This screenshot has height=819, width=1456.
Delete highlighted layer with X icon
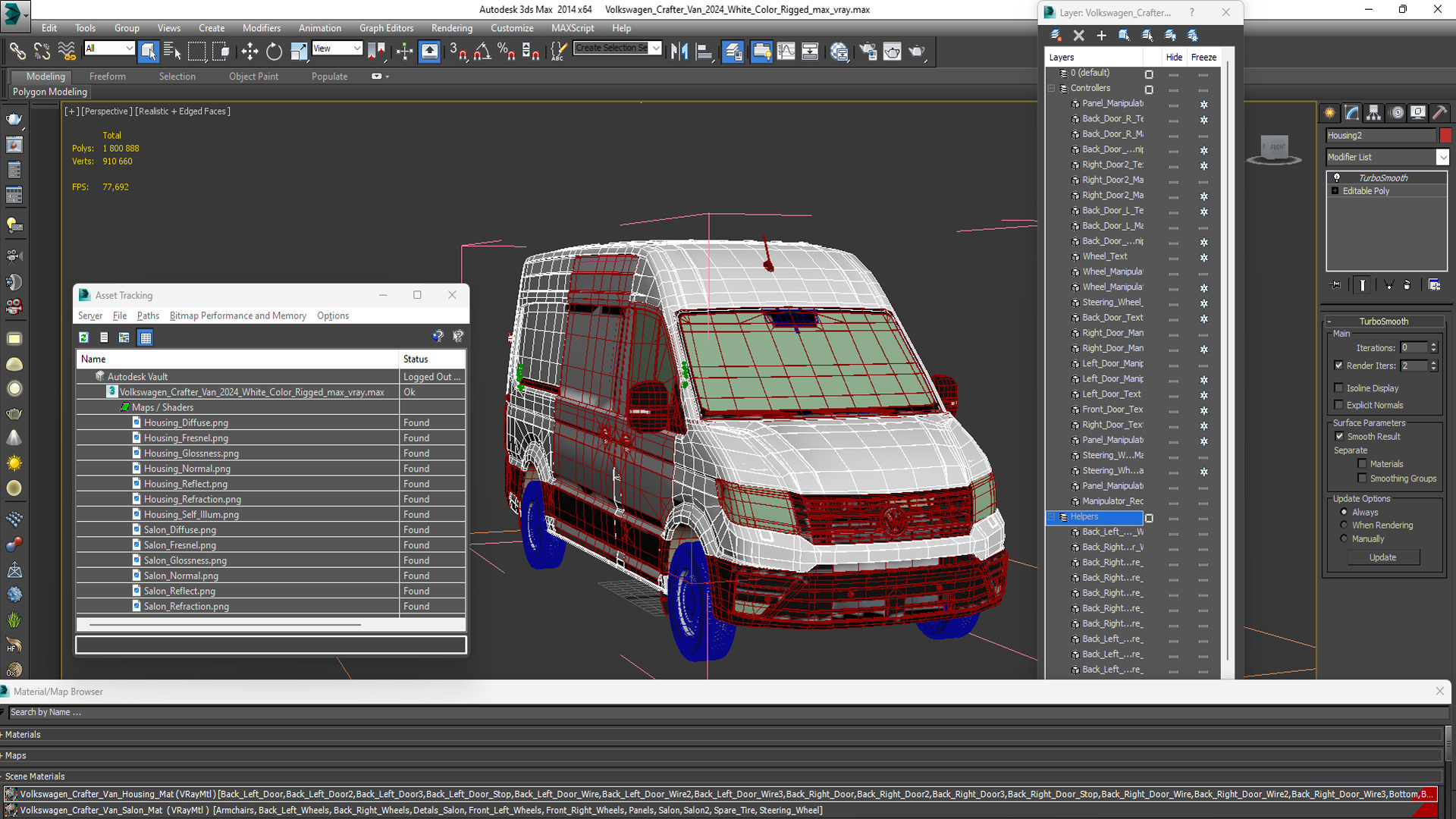(1078, 36)
